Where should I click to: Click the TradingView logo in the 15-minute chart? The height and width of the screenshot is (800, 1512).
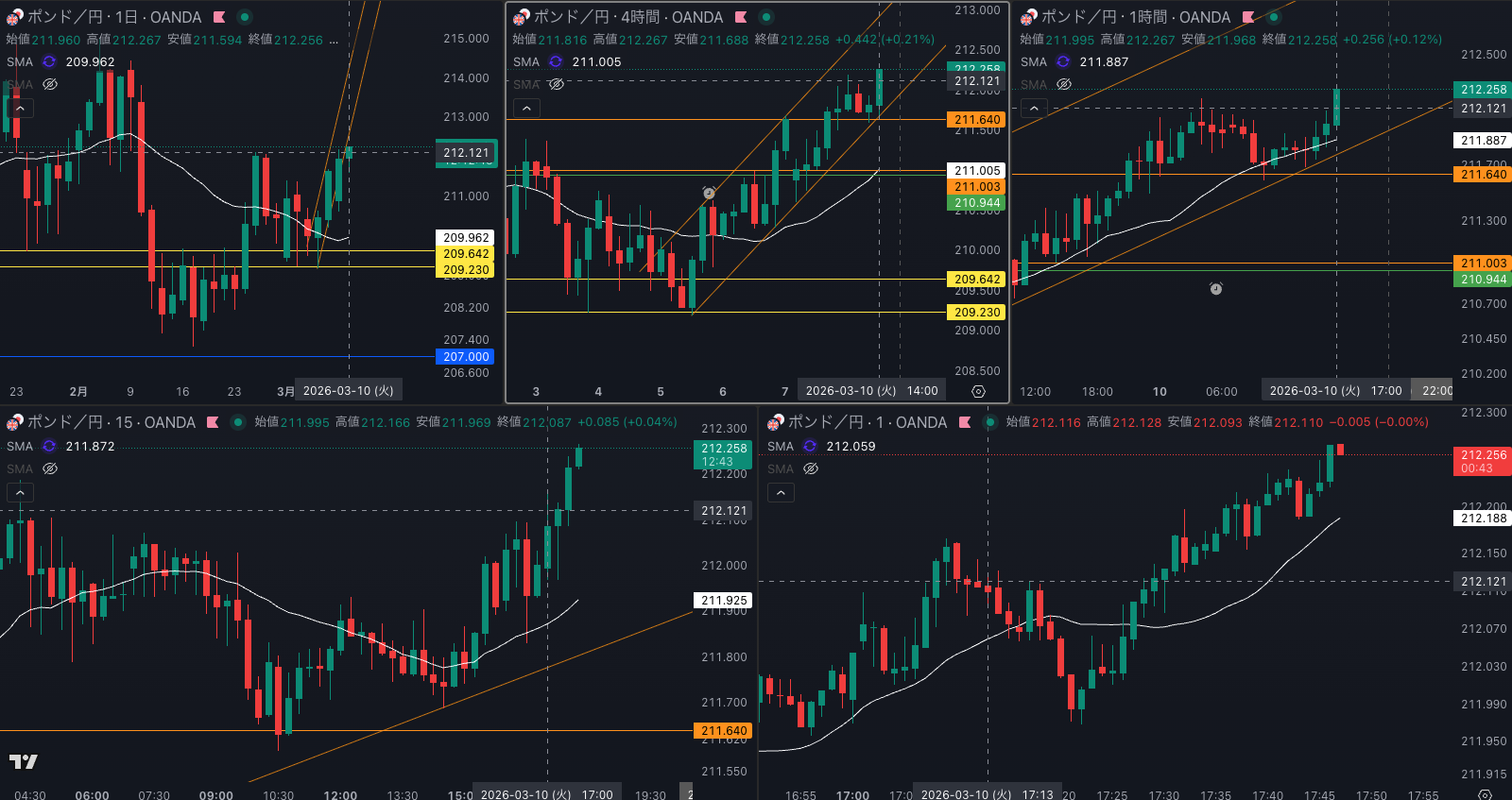(24, 761)
